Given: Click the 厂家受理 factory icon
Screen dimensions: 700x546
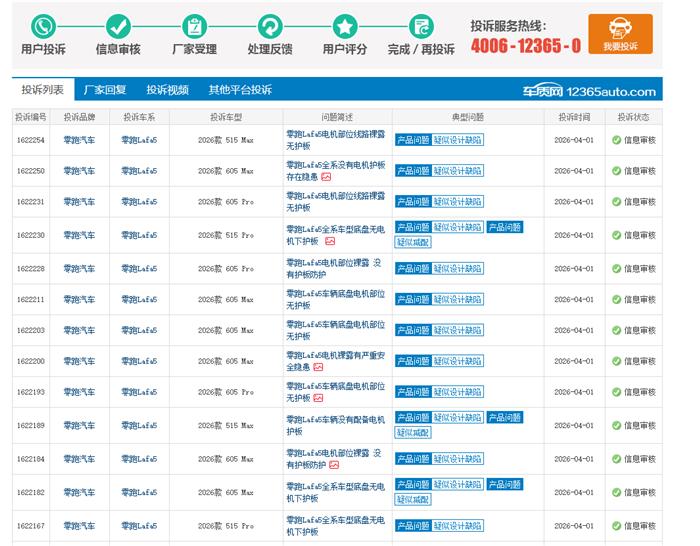Looking at the screenshot, I should (x=194, y=26).
